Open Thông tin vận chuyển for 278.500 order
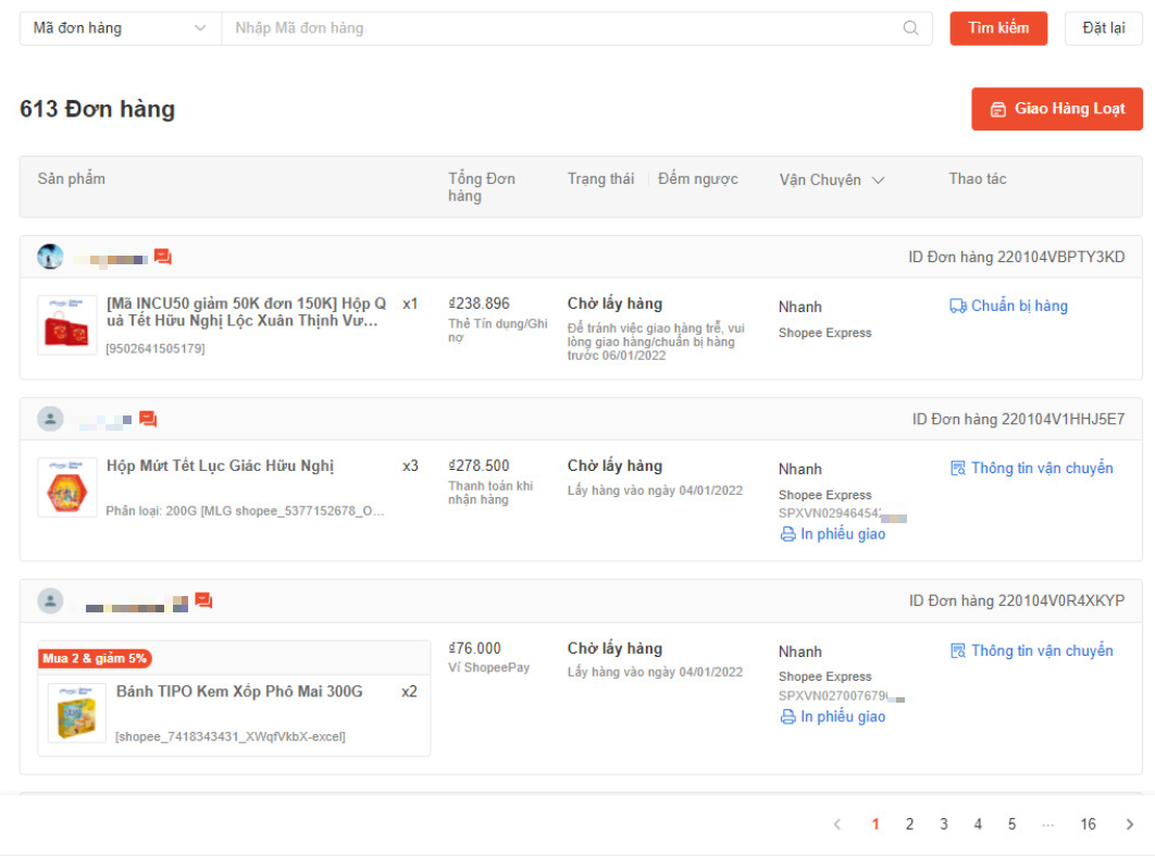 coord(1032,468)
